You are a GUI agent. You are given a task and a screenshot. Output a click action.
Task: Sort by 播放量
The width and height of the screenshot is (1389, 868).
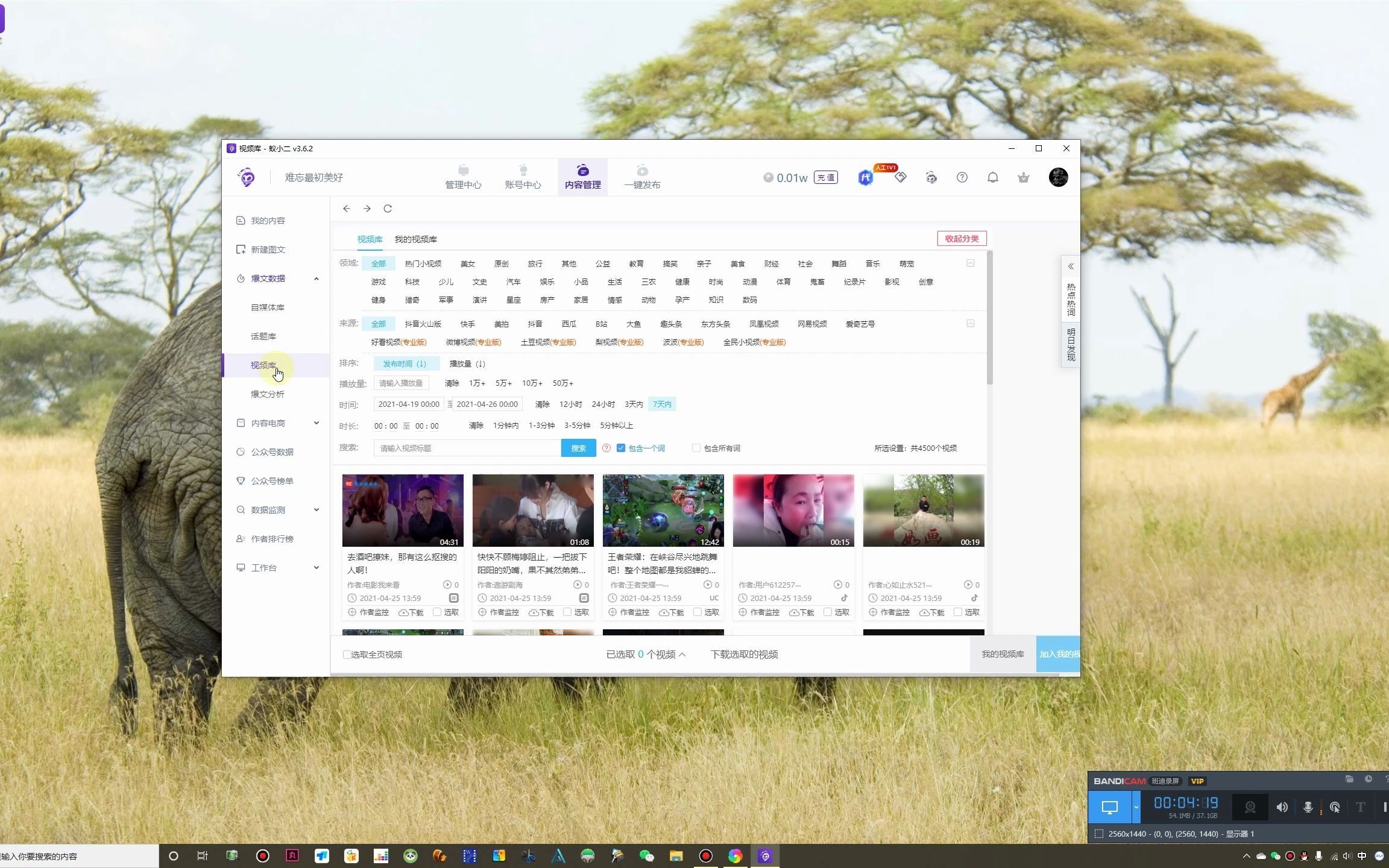467,364
